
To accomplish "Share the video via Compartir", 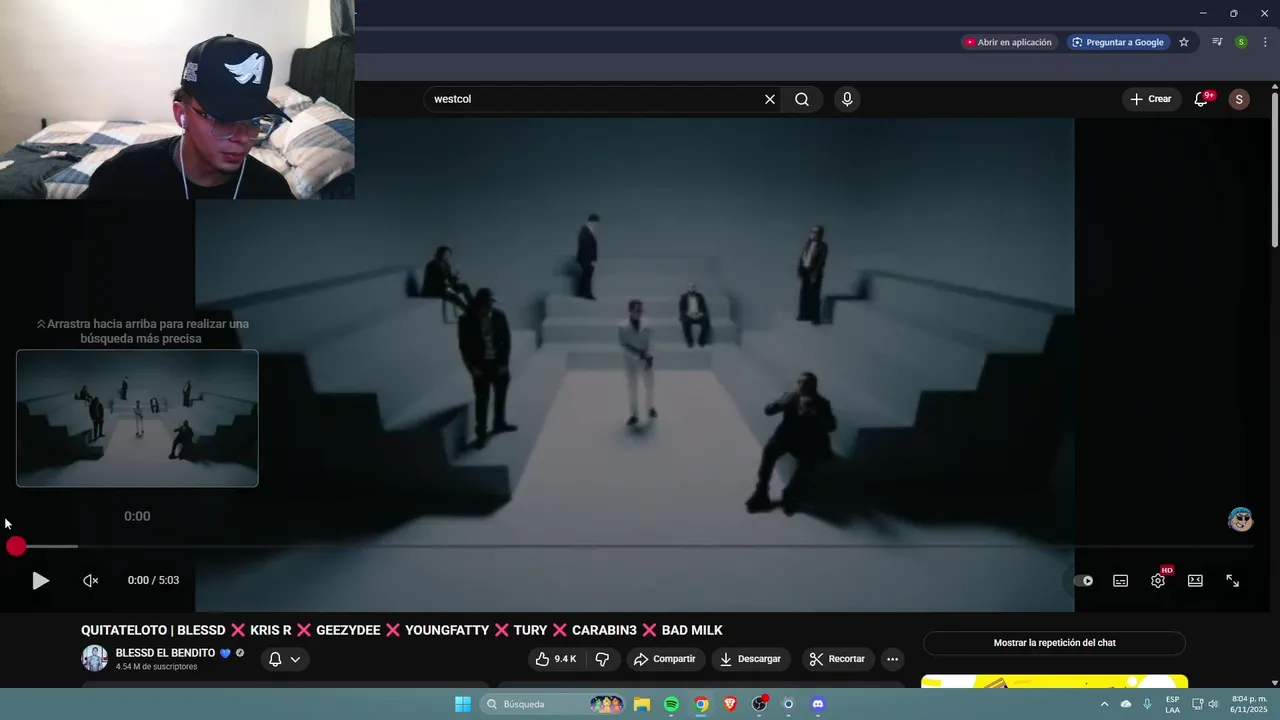I will coord(665,659).
